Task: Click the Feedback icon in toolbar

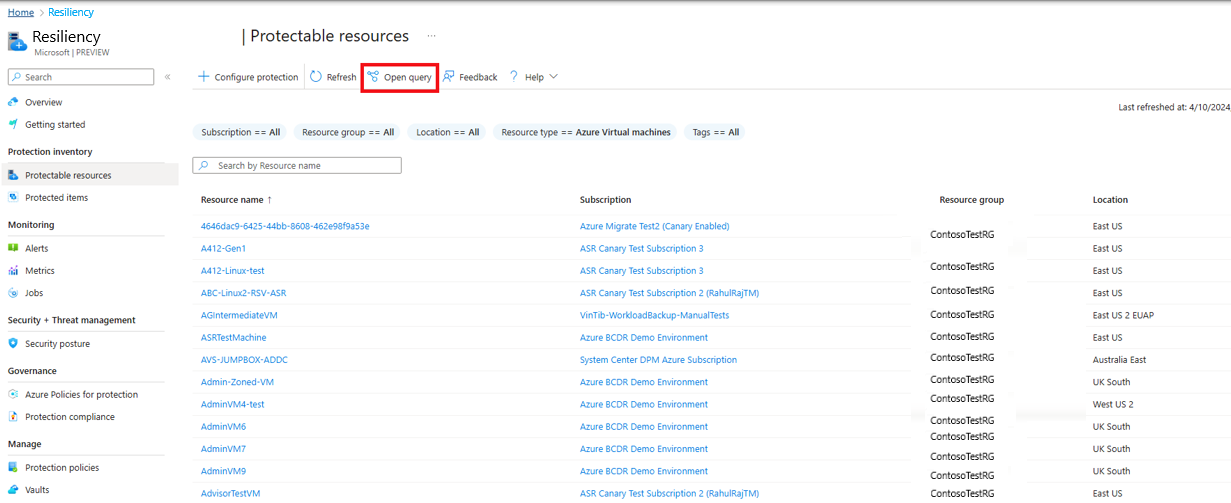Action: point(449,77)
